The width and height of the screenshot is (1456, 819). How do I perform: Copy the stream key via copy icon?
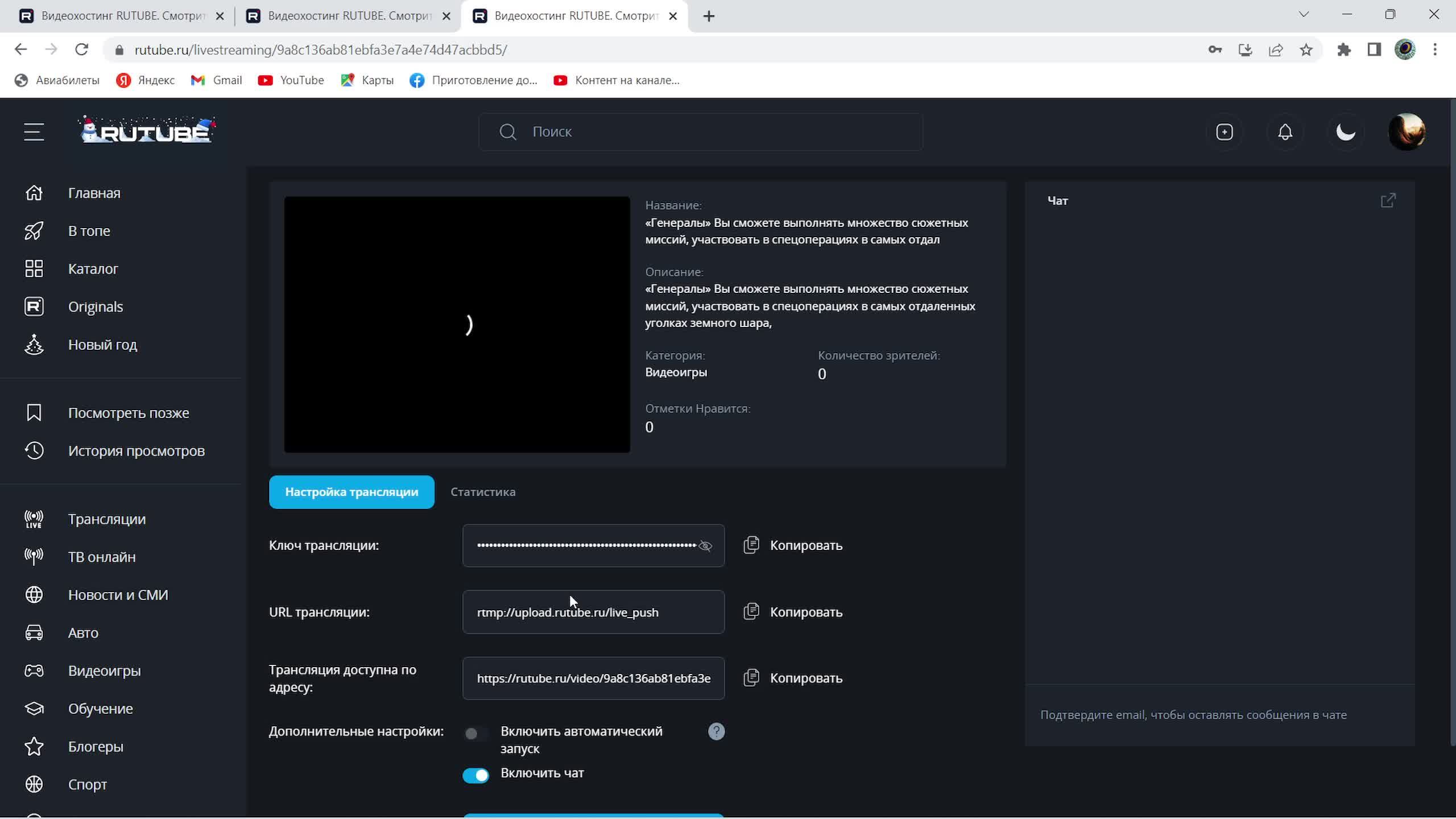pos(751,545)
